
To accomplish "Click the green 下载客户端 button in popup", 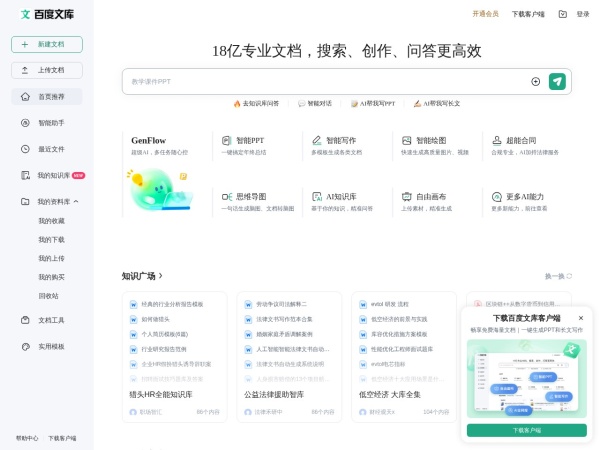I will tap(527, 430).
